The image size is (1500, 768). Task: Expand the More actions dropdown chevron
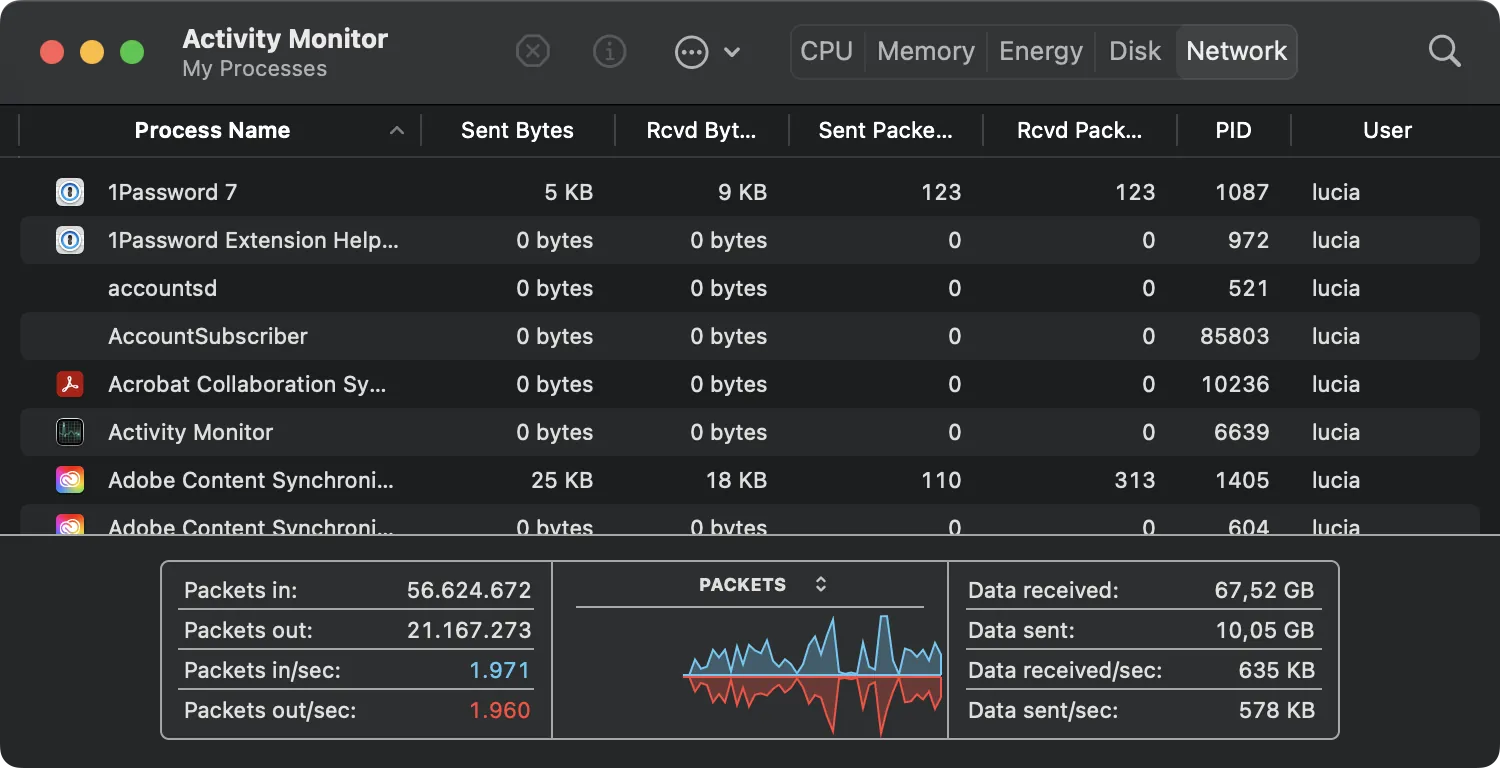pyautogui.click(x=732, y=52)
